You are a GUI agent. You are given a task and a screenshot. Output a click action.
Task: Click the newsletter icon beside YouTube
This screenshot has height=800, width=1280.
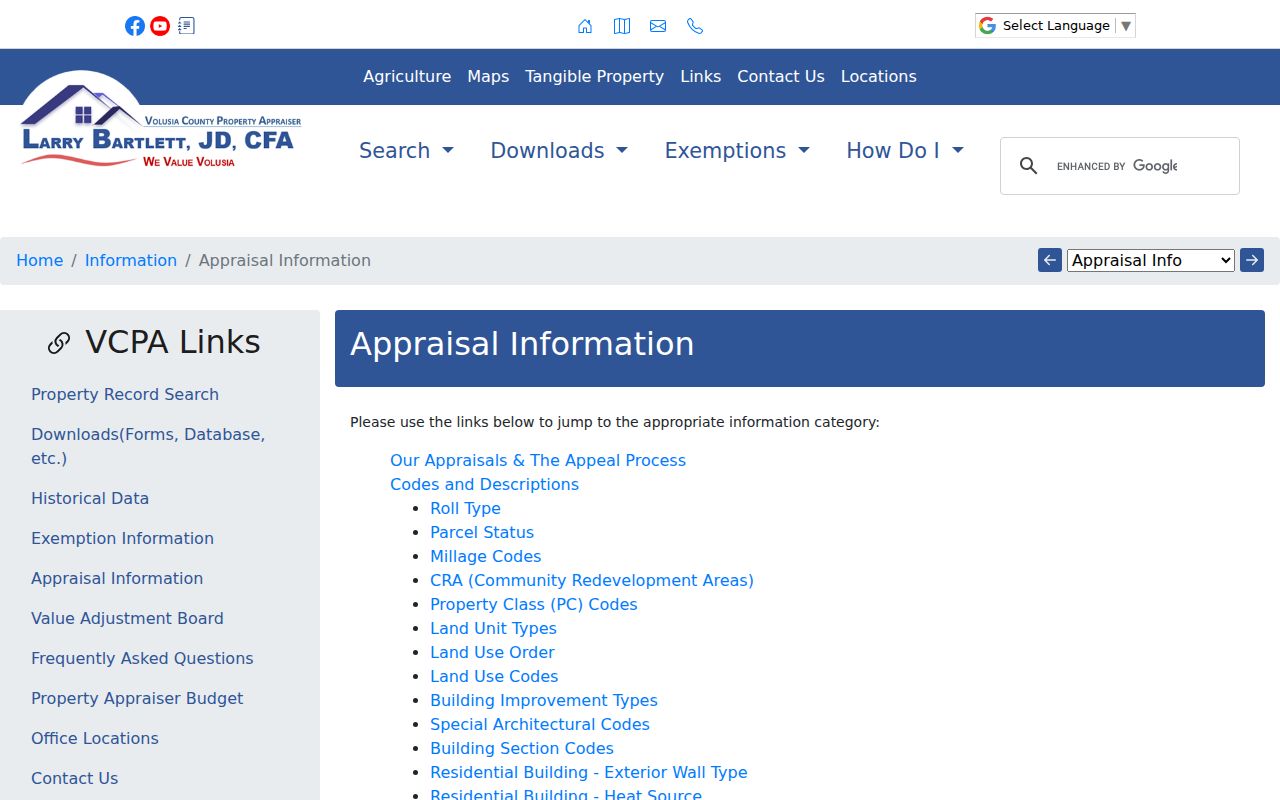[x=186, y=26]
